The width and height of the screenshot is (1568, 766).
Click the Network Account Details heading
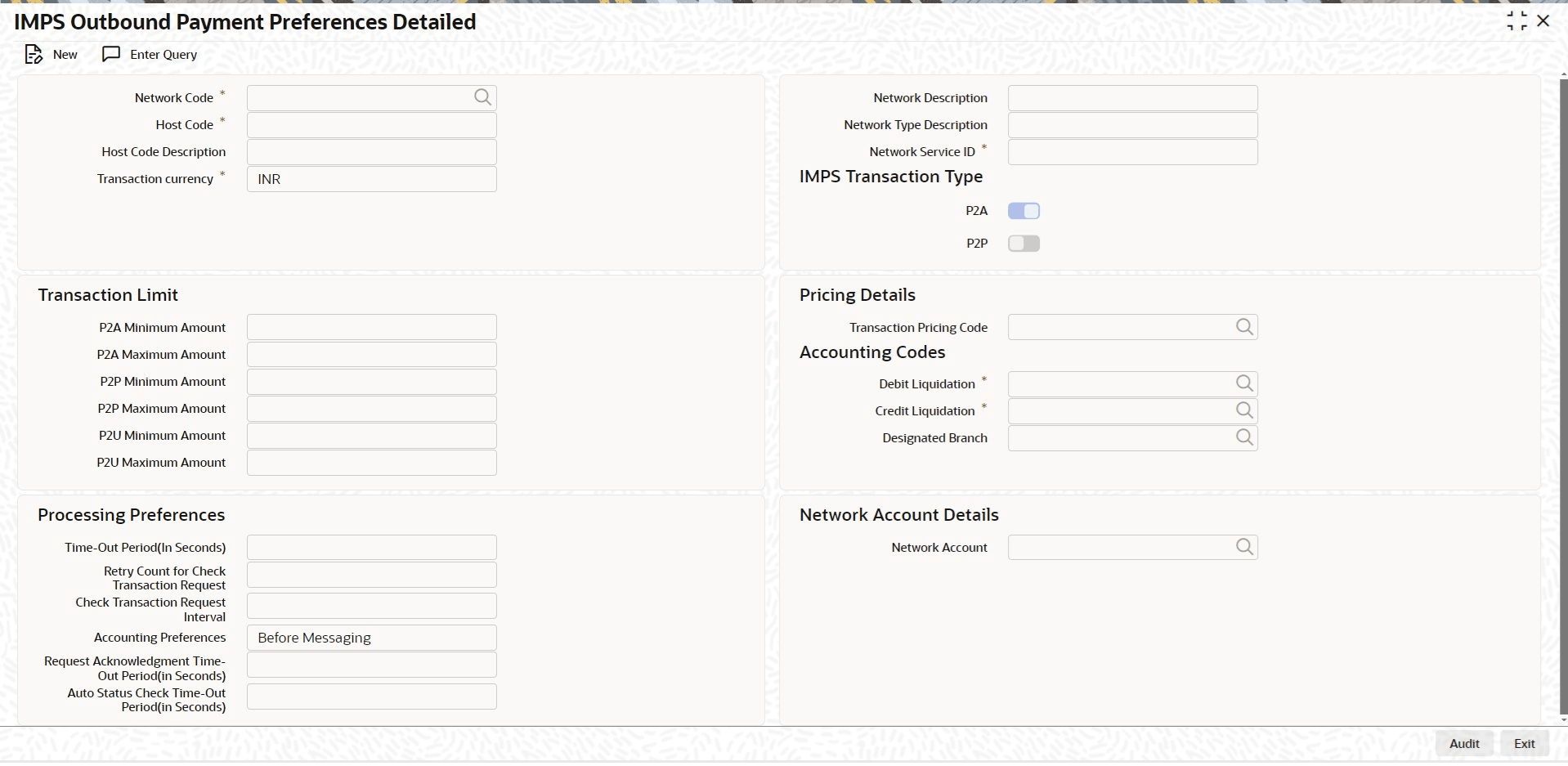(899, 515)
